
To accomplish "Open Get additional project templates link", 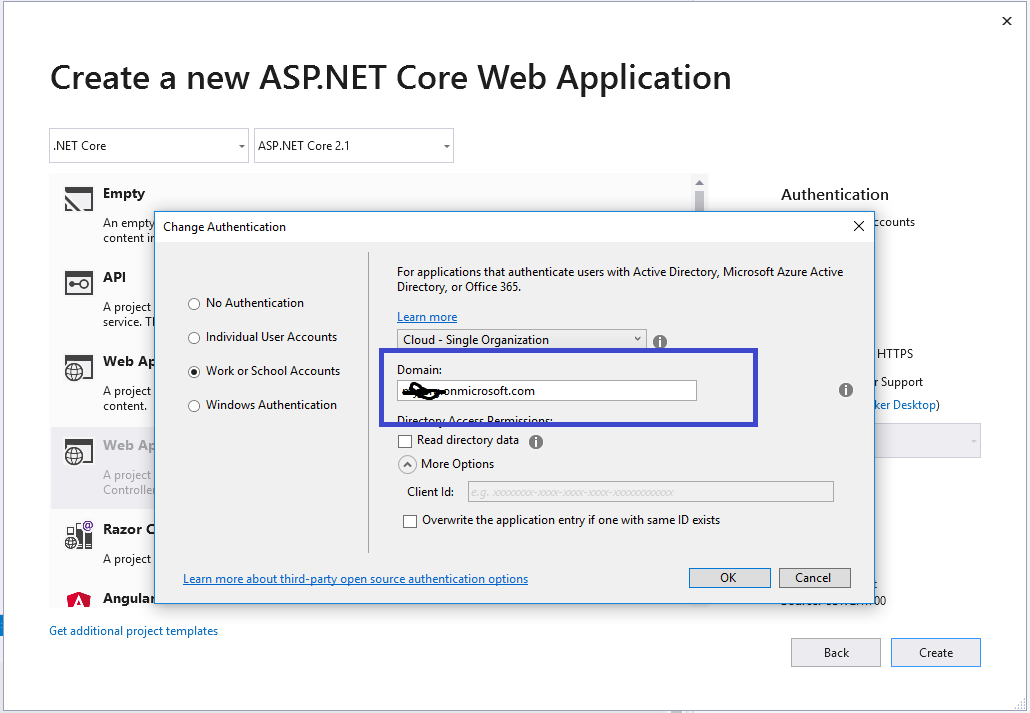I will 133,631.
